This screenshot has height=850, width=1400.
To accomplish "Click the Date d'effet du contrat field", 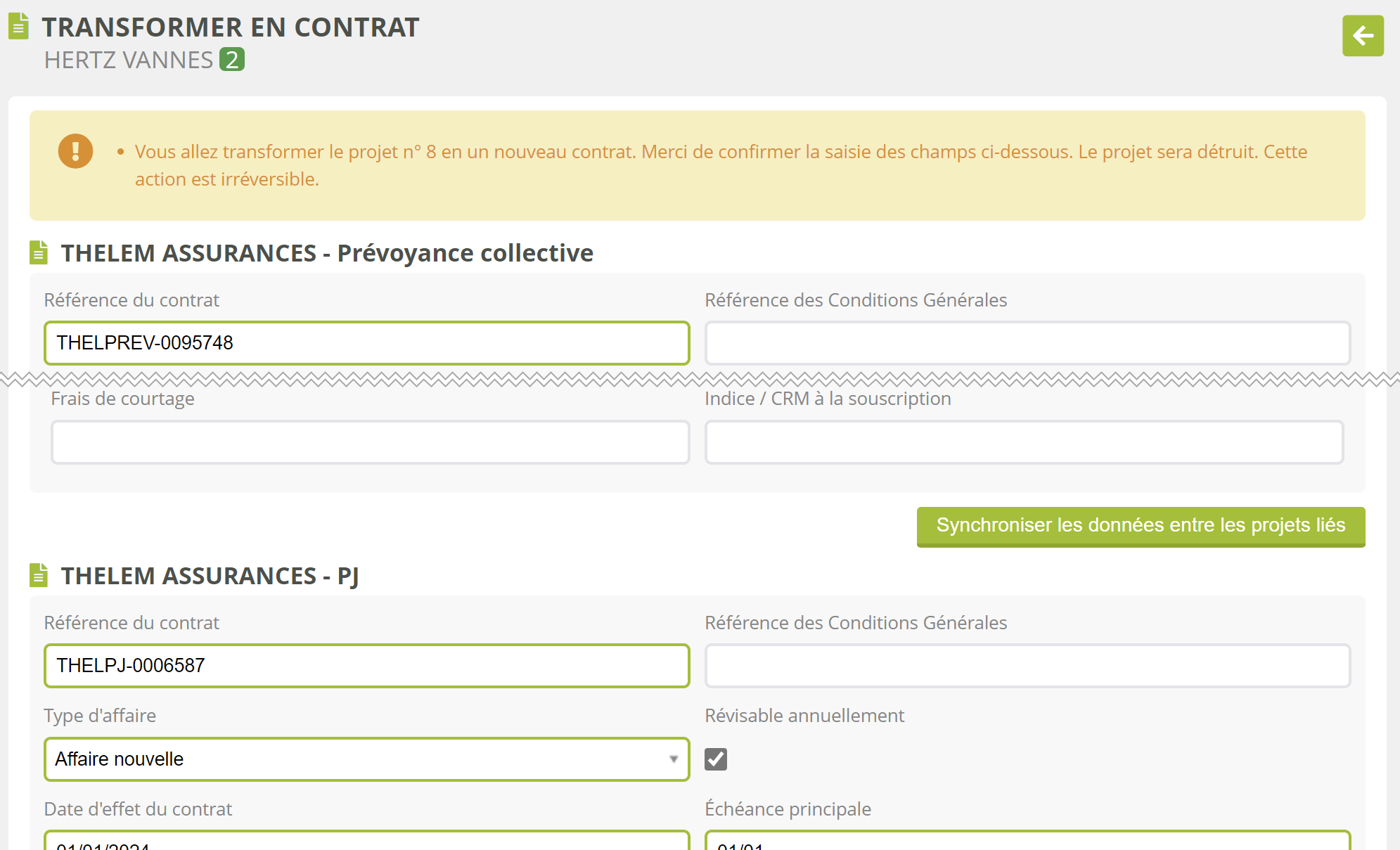I will (366, 842).
